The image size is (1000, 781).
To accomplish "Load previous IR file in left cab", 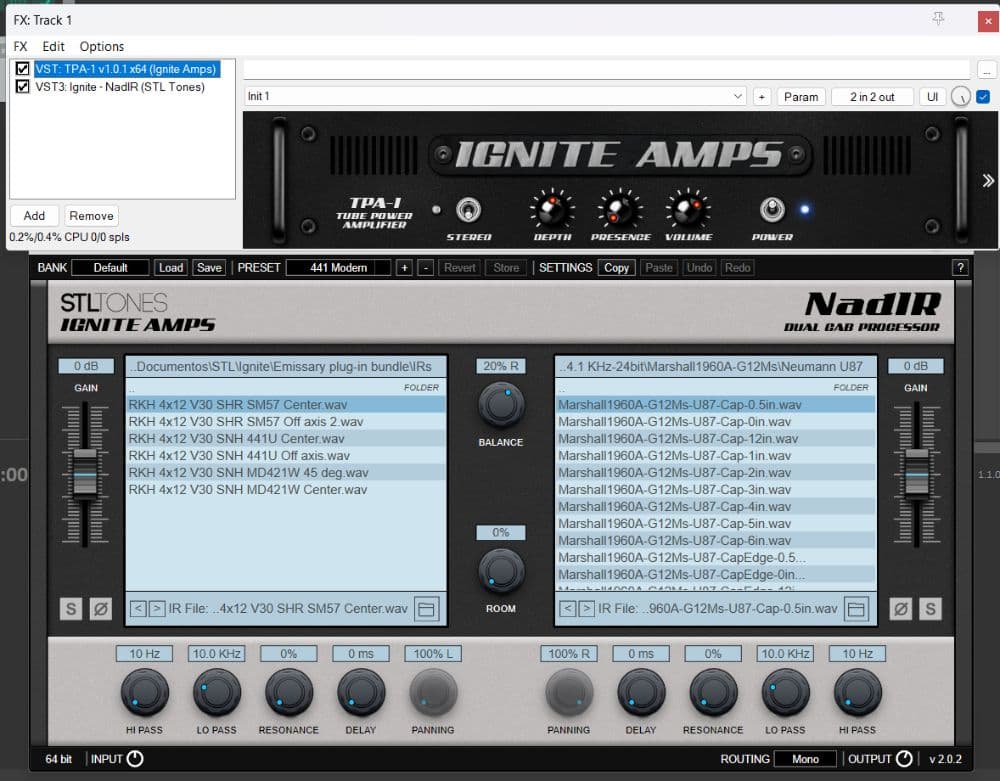I will point(138,608).
